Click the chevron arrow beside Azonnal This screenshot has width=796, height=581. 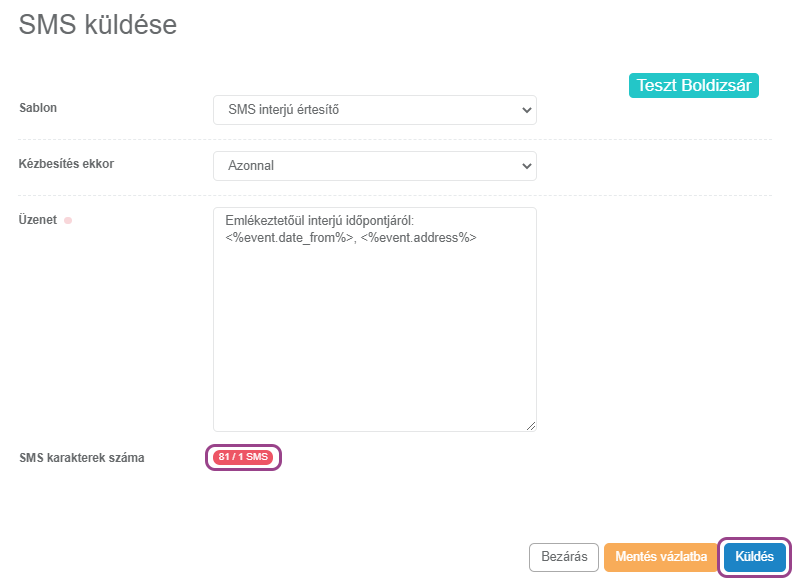[526, 166]
